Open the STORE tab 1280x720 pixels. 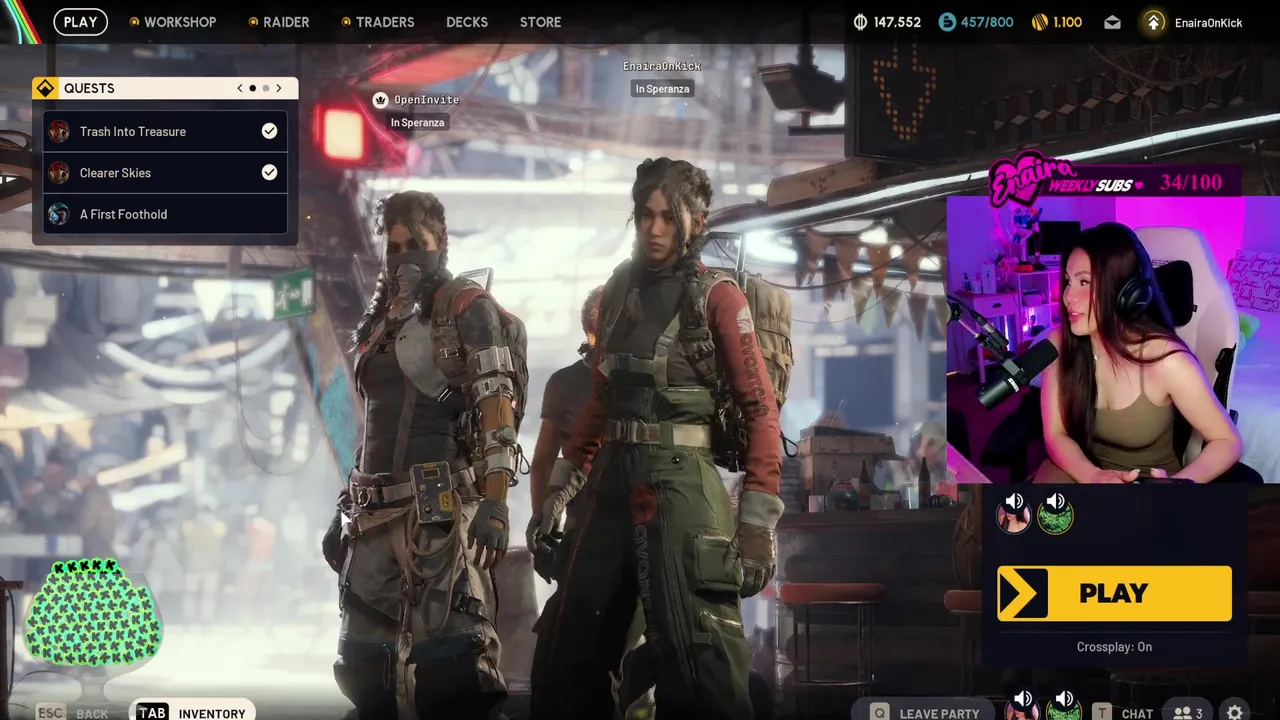coord(541,22)
